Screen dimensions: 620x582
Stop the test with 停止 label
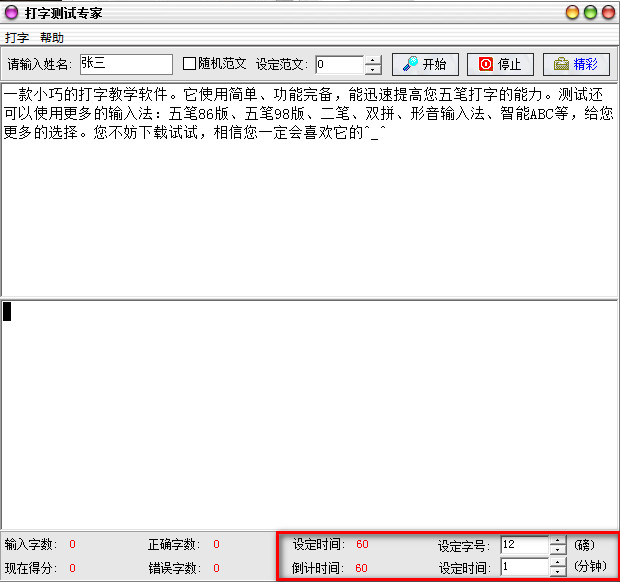(509, 64)
